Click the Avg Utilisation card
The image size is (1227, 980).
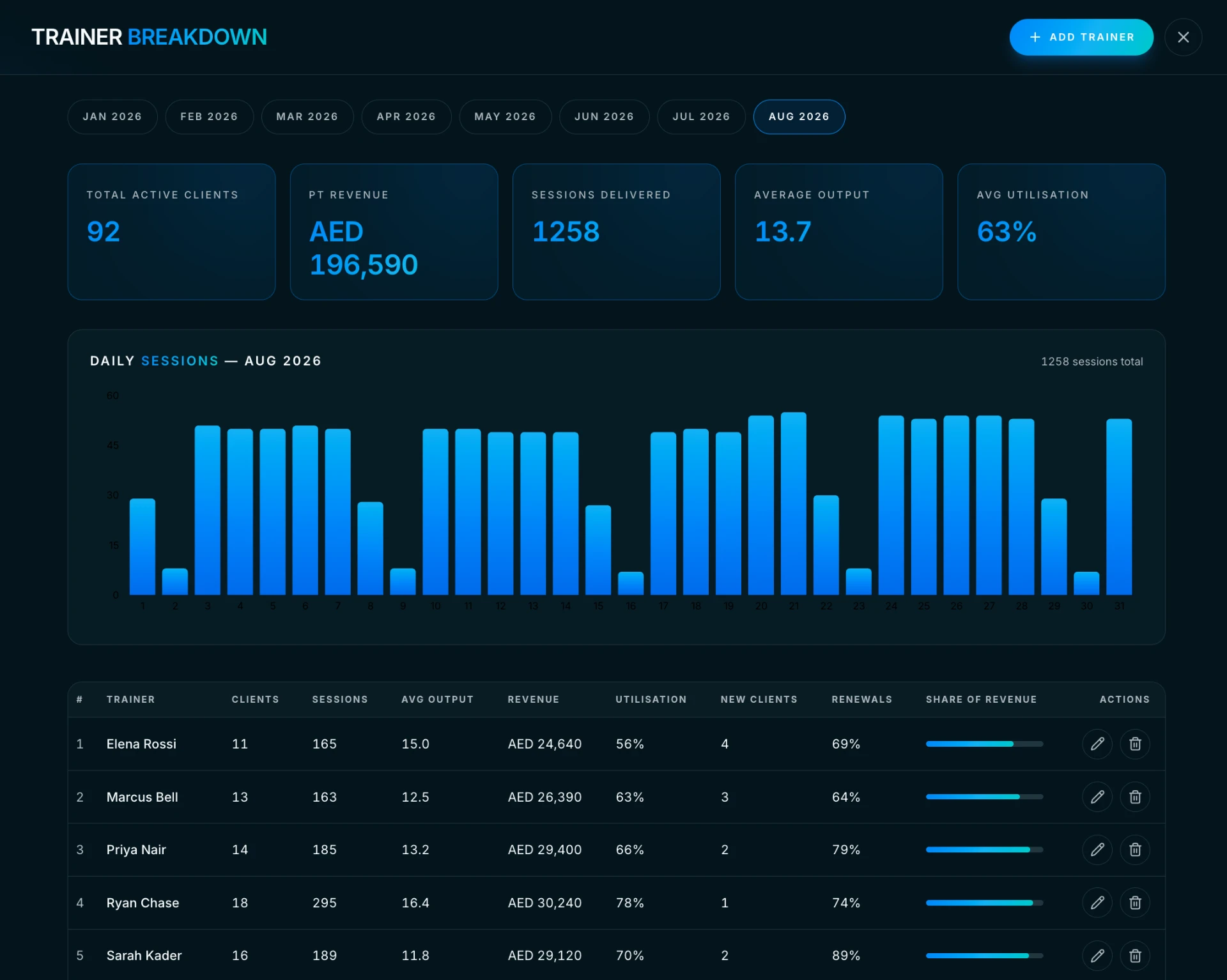point(1061,232)
